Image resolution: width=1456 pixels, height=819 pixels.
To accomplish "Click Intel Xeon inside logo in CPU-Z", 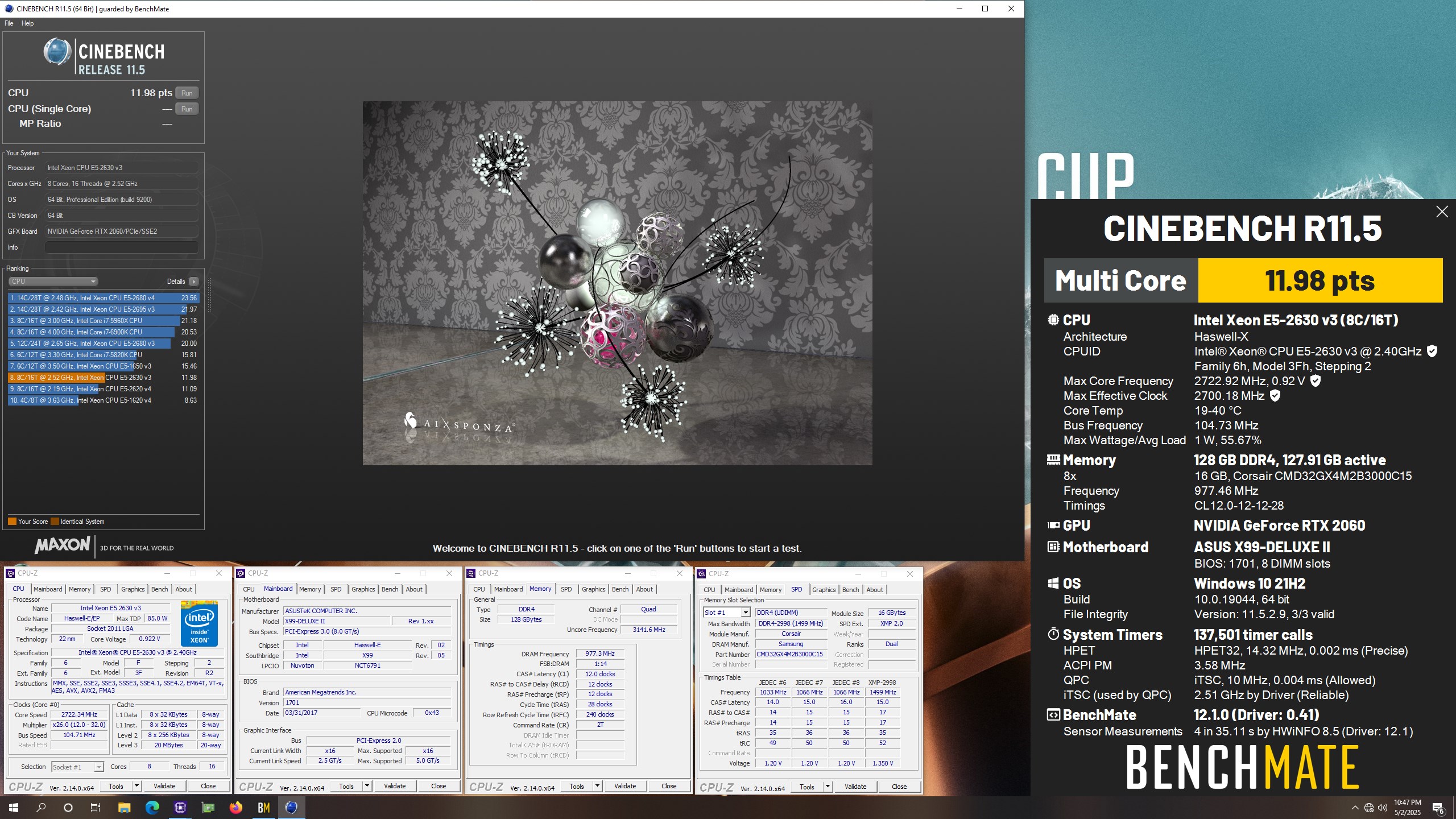I will click(x=199, y=624).
